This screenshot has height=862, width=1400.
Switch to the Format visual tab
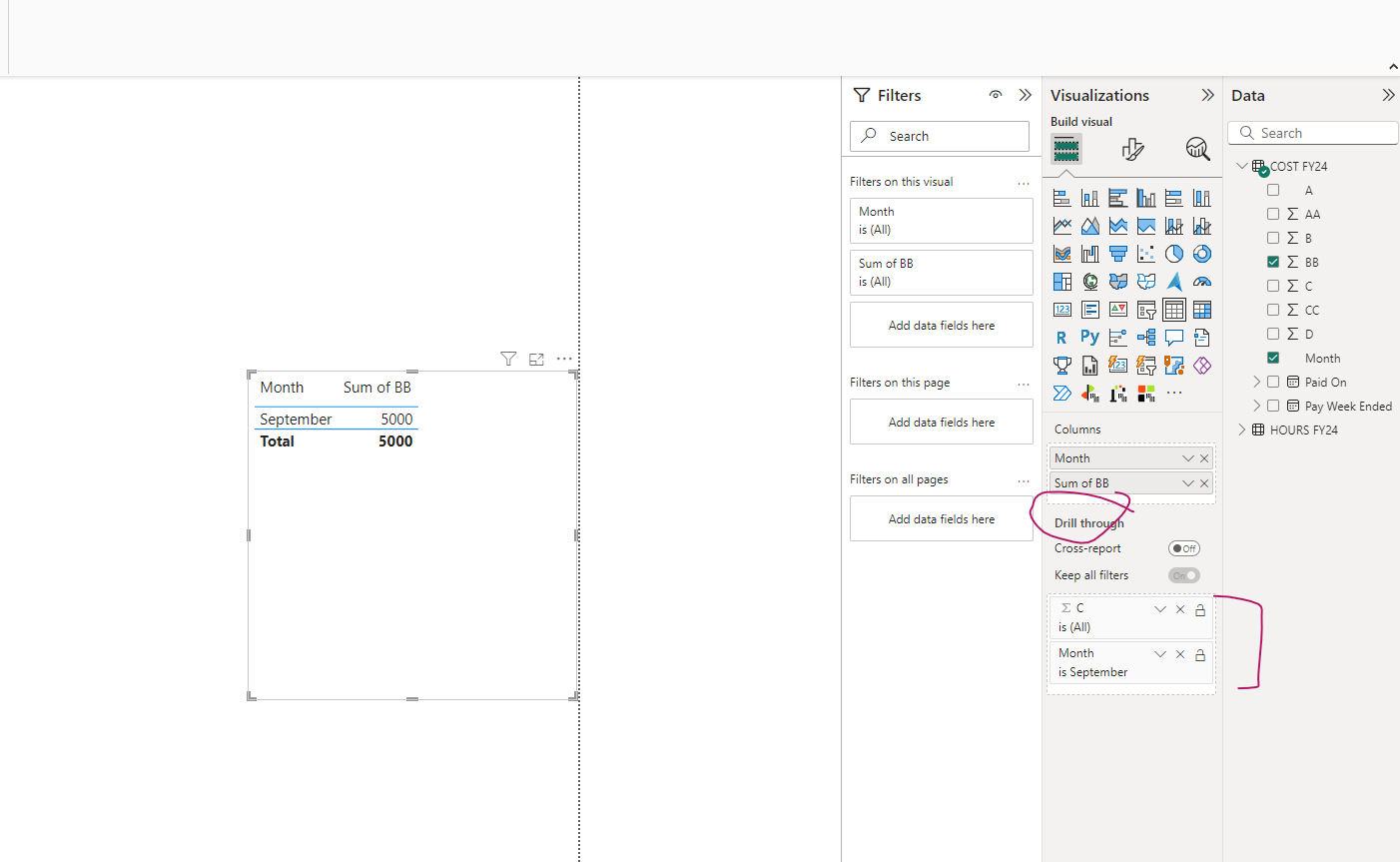1132,150
